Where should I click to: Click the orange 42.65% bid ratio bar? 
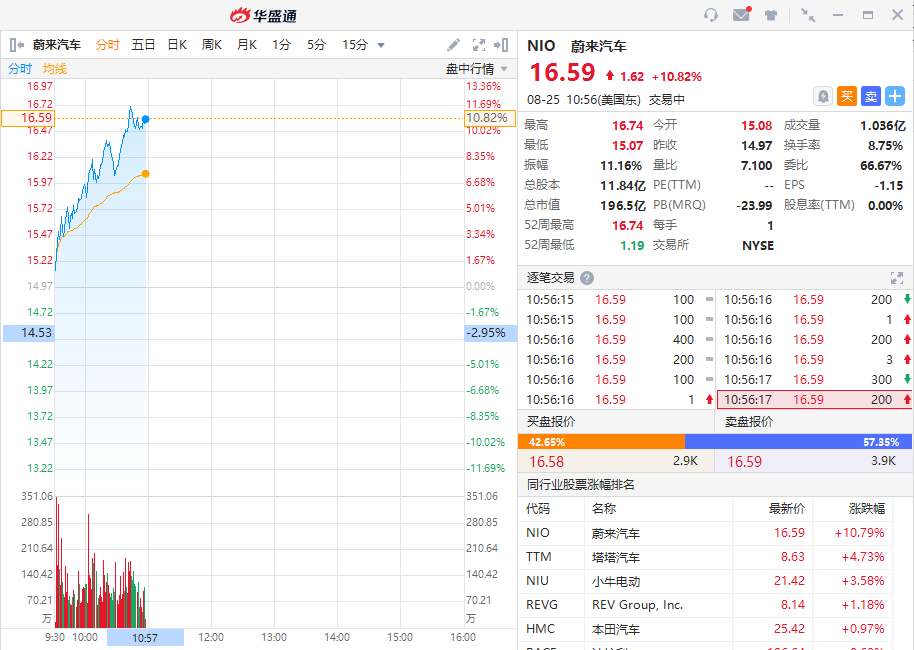[602, 442]
